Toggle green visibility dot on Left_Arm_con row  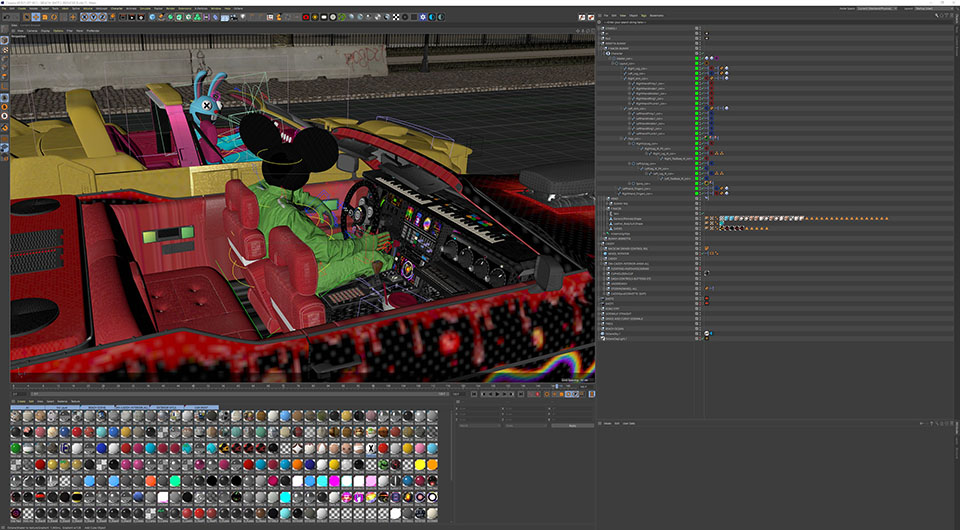697,108
